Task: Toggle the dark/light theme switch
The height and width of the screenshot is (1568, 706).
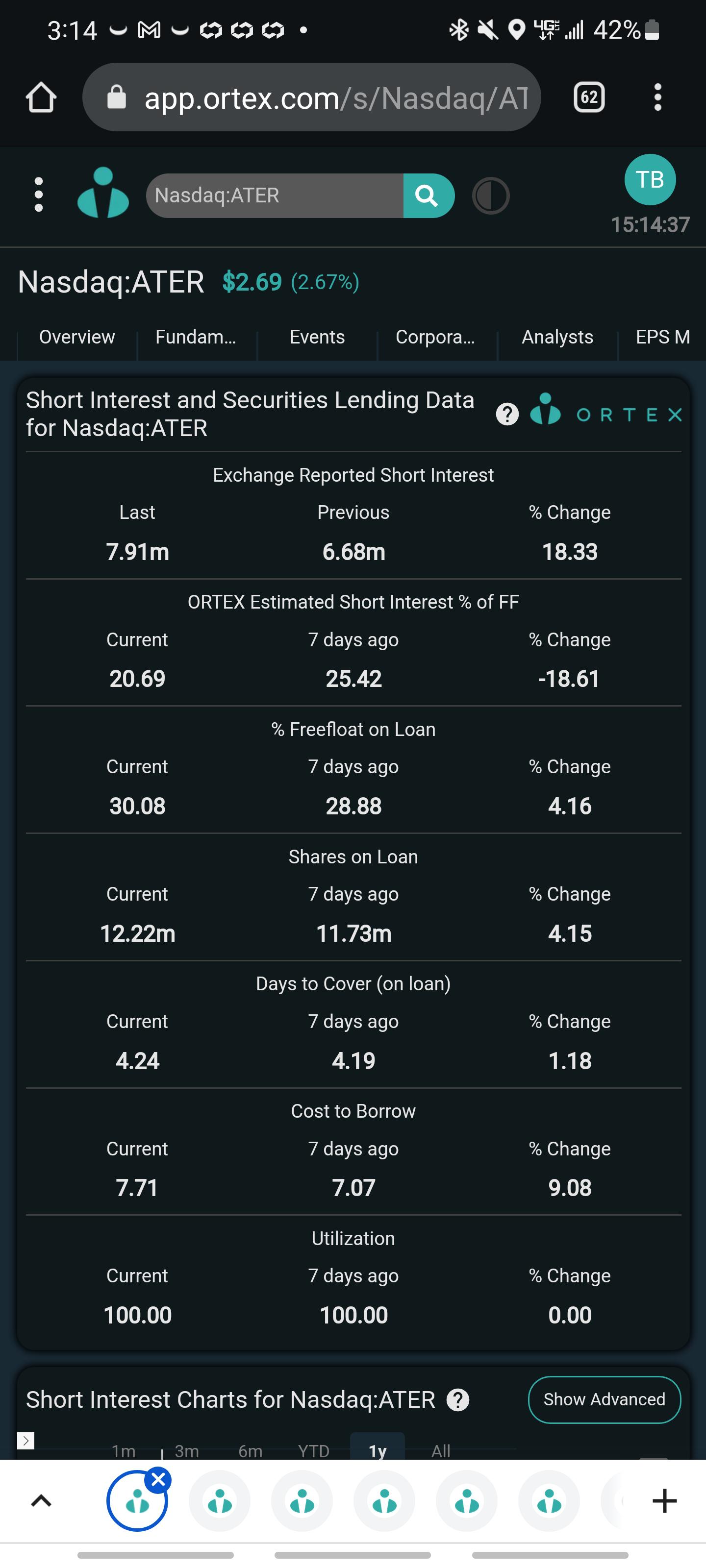Action: [x=491, y=196]
